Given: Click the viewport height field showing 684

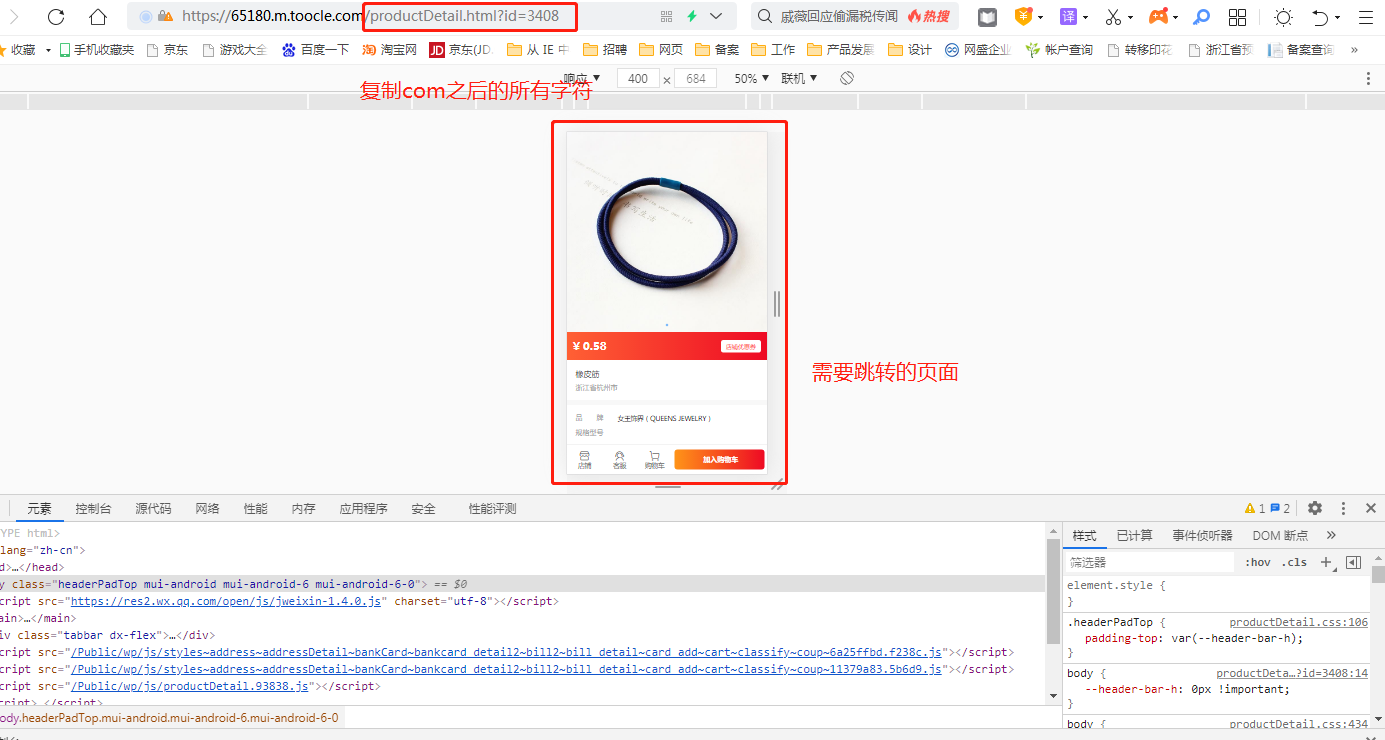Looking at the screenshot, I should pos(696,78).
